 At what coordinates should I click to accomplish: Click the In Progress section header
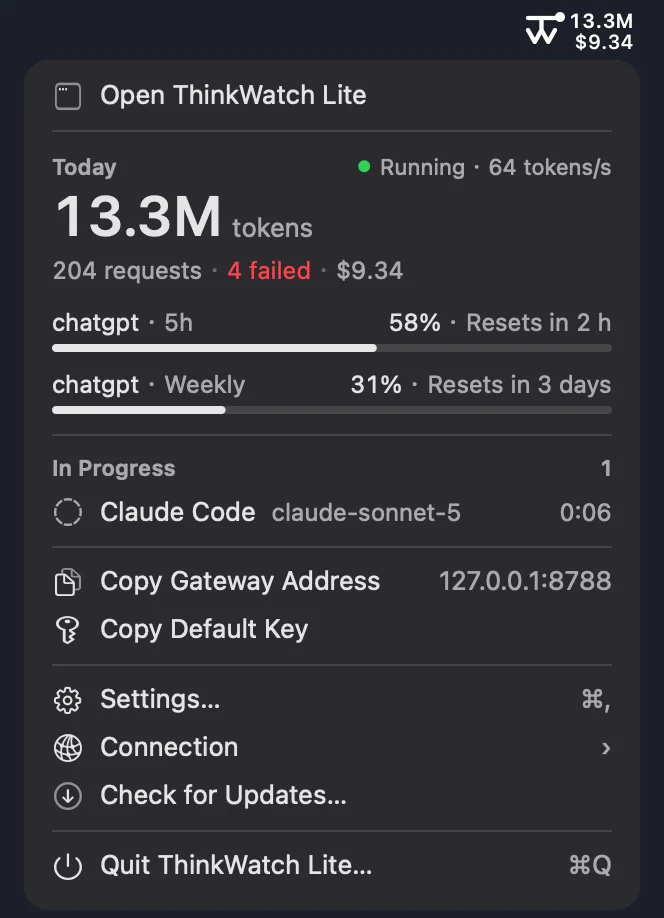[x=114, y=468]
